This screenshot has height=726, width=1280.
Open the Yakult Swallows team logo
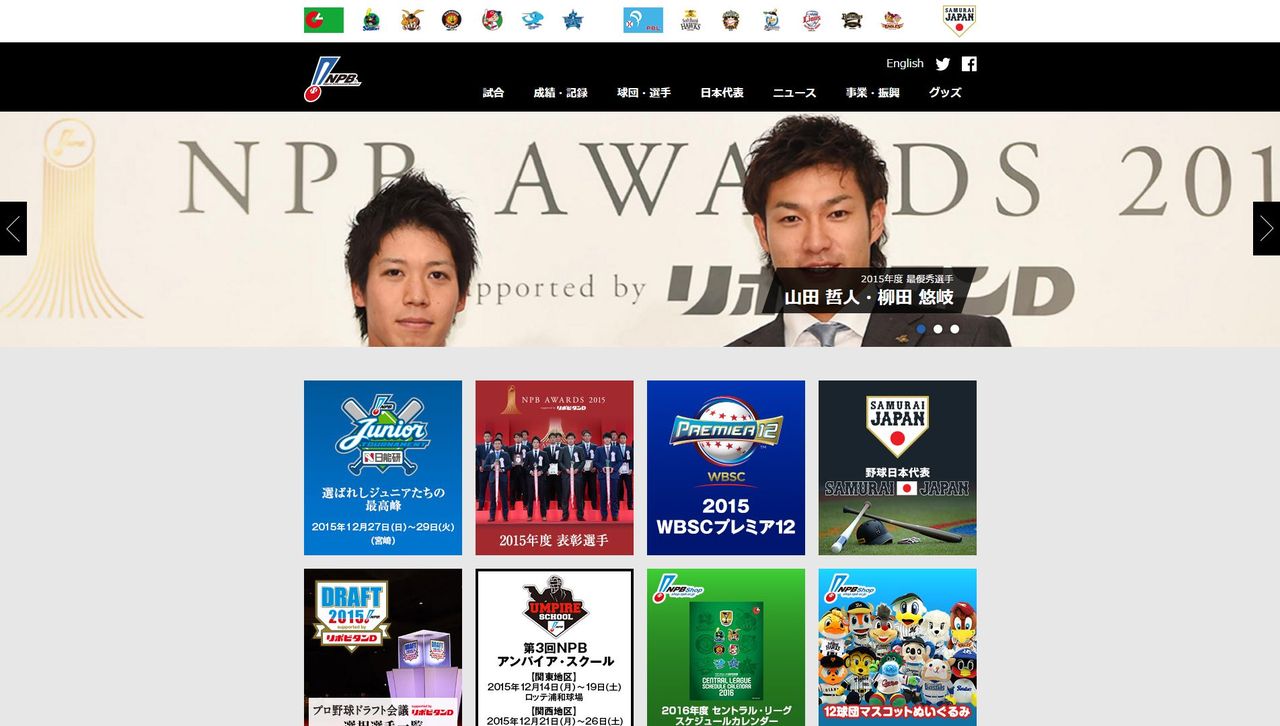(x=371, y=20)
